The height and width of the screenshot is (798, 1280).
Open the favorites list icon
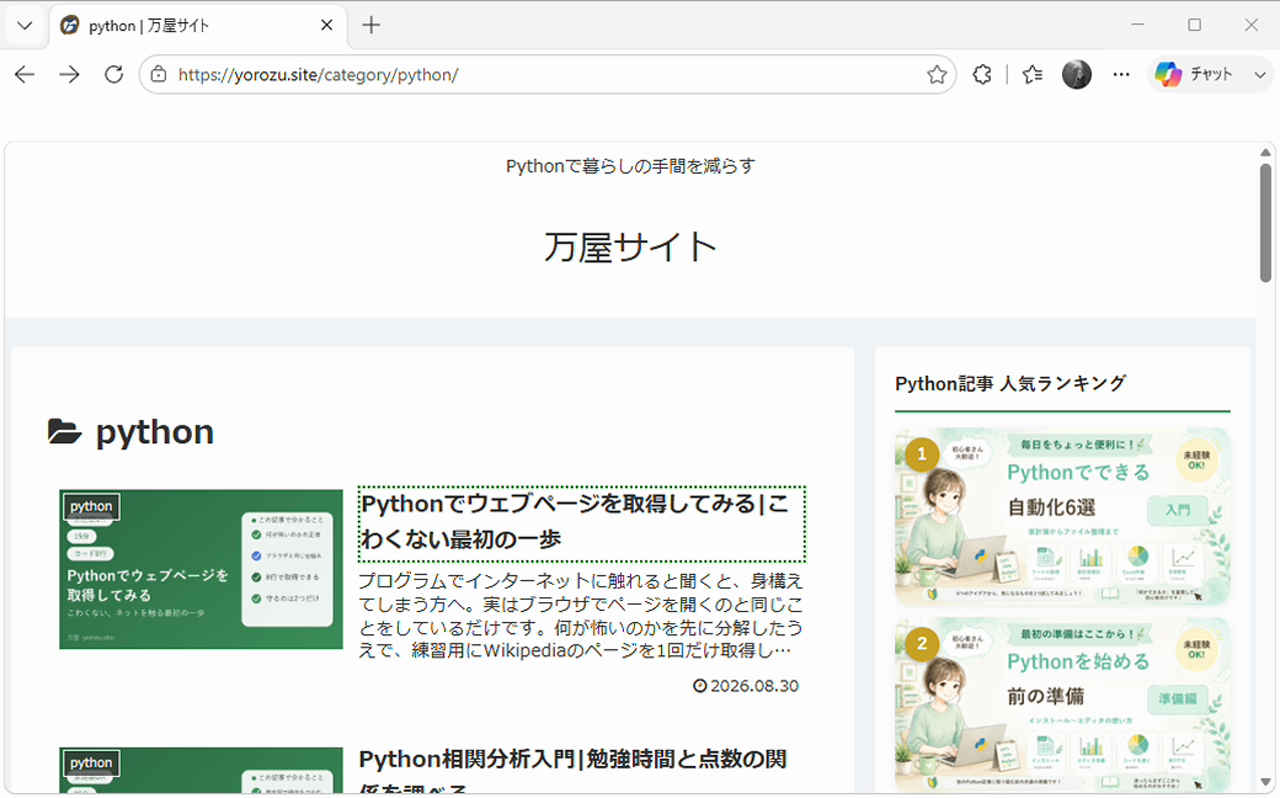click(x=1033, y=75)
